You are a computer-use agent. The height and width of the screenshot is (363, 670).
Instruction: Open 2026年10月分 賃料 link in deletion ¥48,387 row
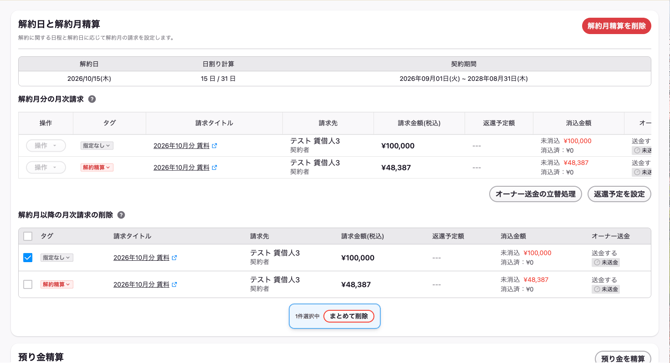[141, 284]
